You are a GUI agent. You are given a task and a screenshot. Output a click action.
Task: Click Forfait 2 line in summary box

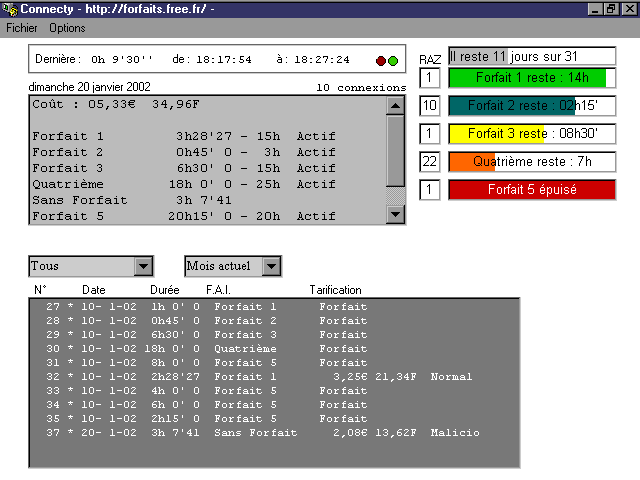(x=184, y=152)
